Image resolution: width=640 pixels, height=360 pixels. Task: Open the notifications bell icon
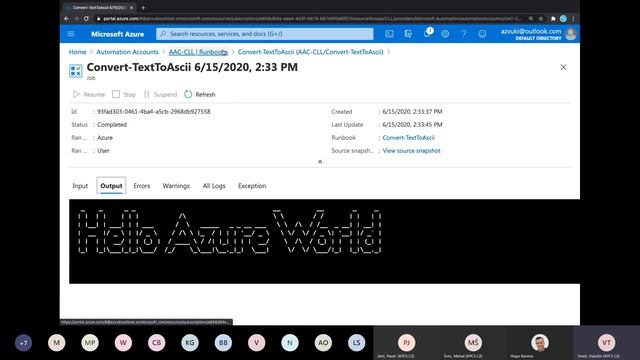click(x=427, y=33)
